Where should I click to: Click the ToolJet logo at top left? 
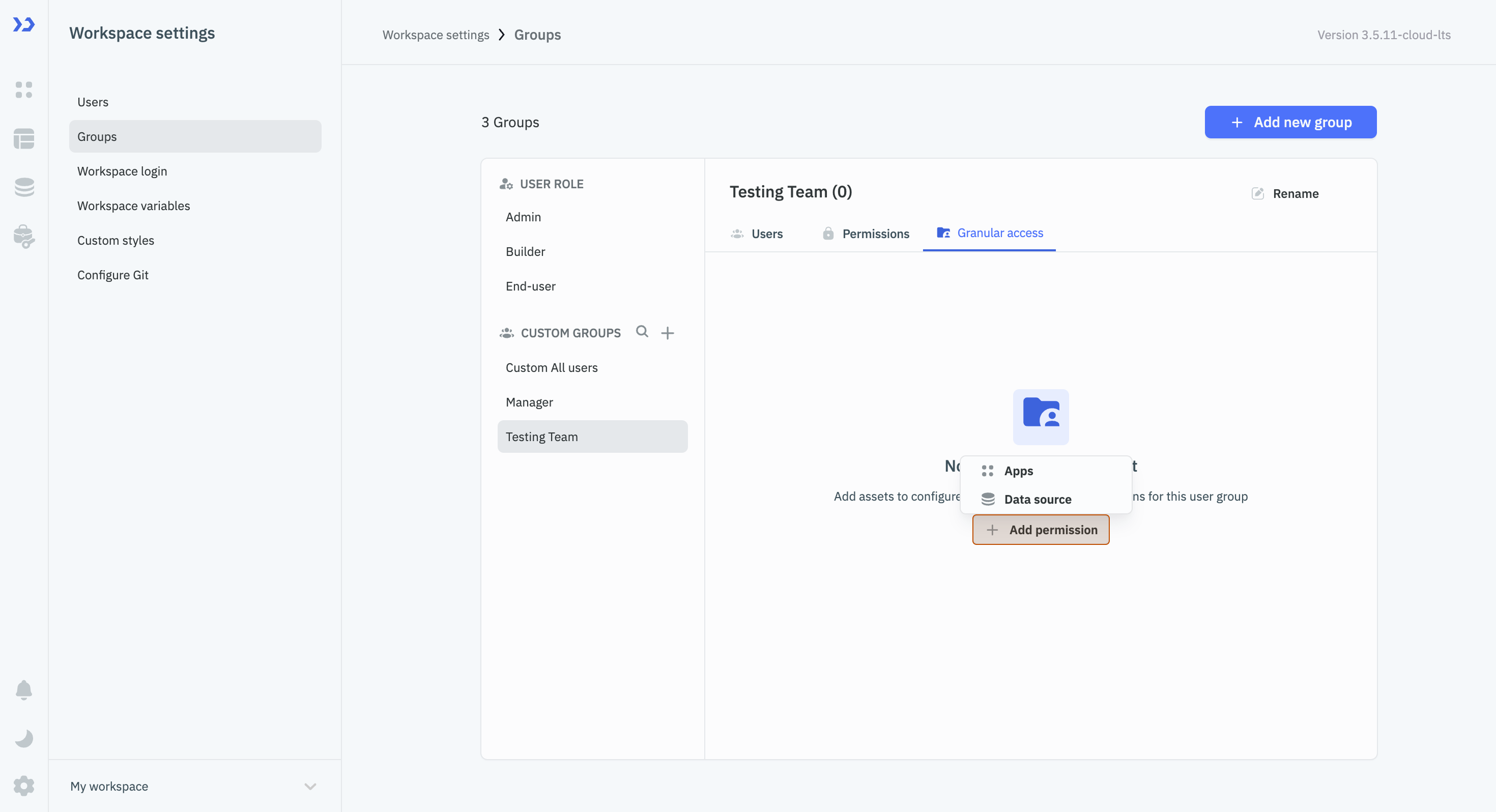pyautogui.click(x=24, y=25)
